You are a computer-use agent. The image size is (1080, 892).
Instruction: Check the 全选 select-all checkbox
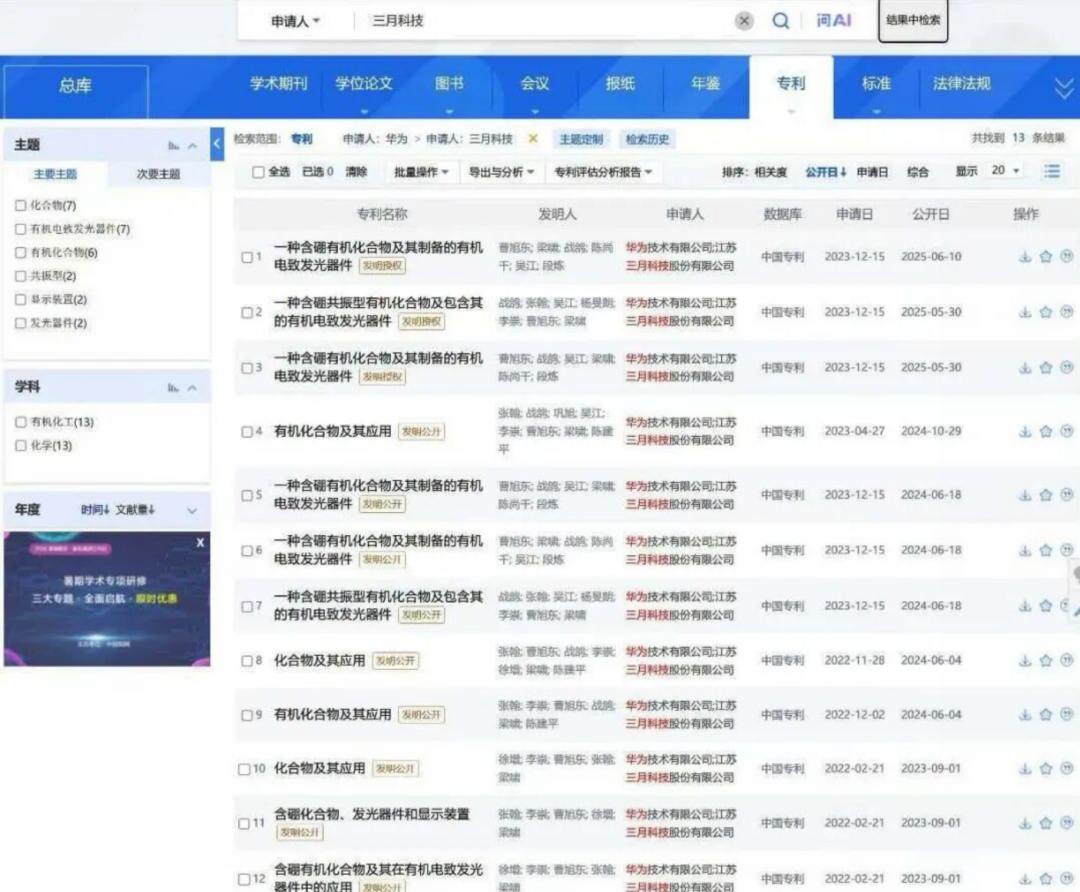pos(258,172)
